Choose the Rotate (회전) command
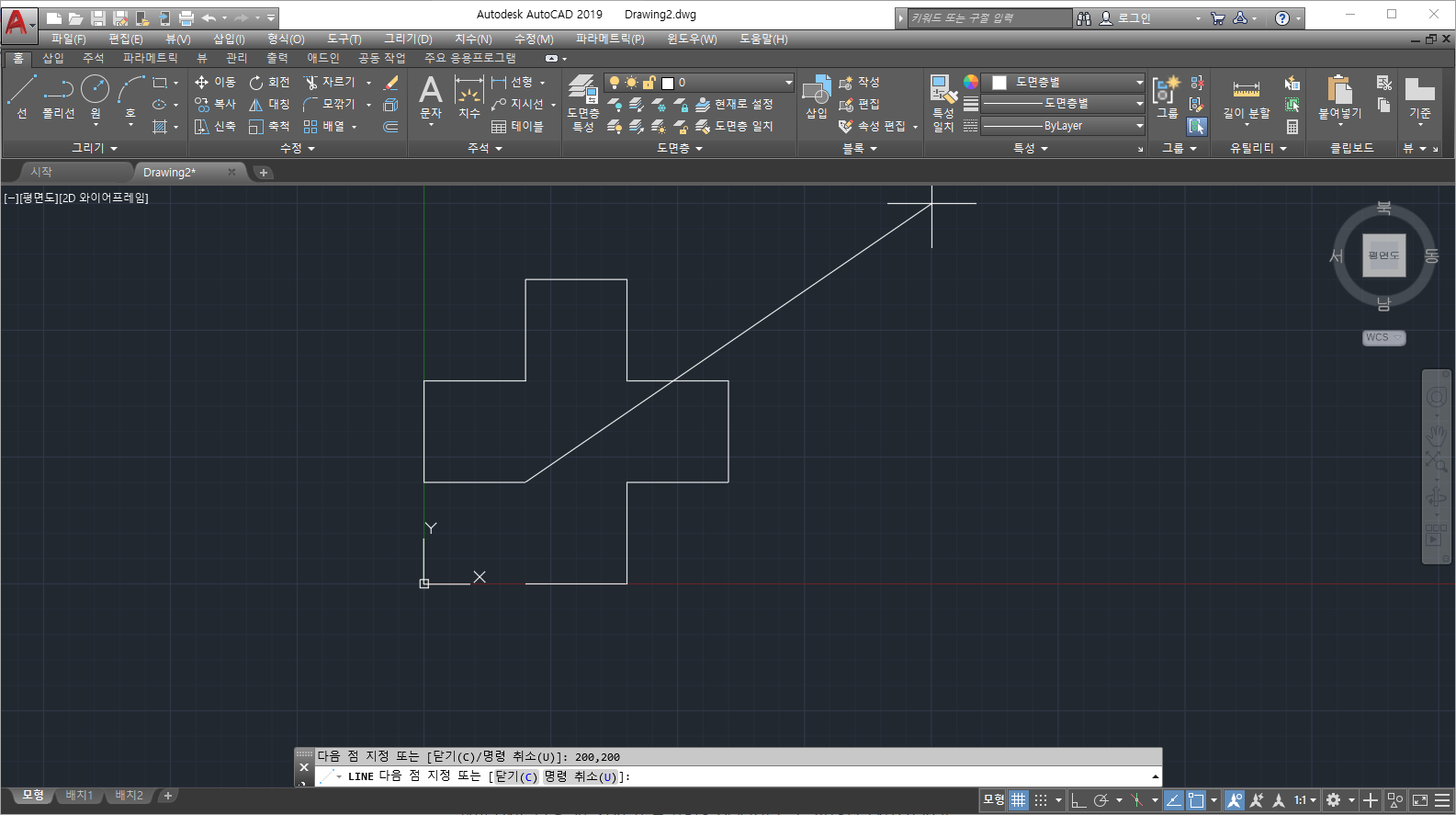Image resolution: width=1456 pixels, height=815 pixels. [269, 82]
